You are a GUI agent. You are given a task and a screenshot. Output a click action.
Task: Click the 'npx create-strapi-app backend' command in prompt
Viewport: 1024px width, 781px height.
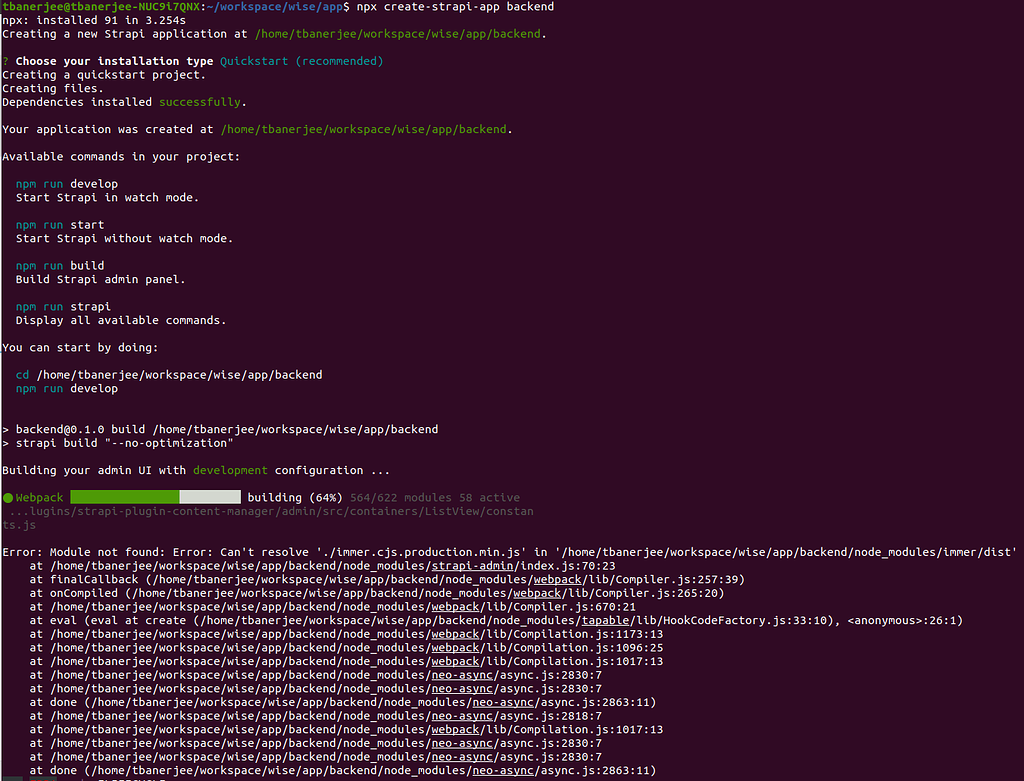click(455, 7)
